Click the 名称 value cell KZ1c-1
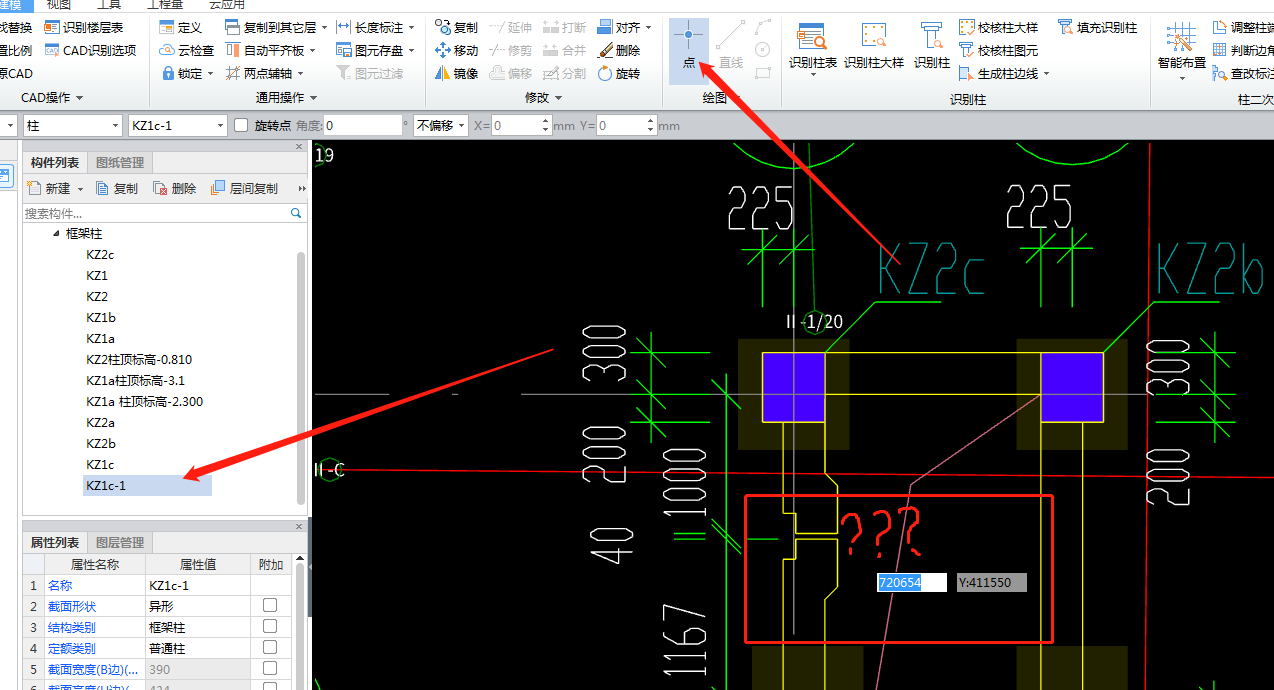This screenshot has width=1274, height=690. pos(197,585)
